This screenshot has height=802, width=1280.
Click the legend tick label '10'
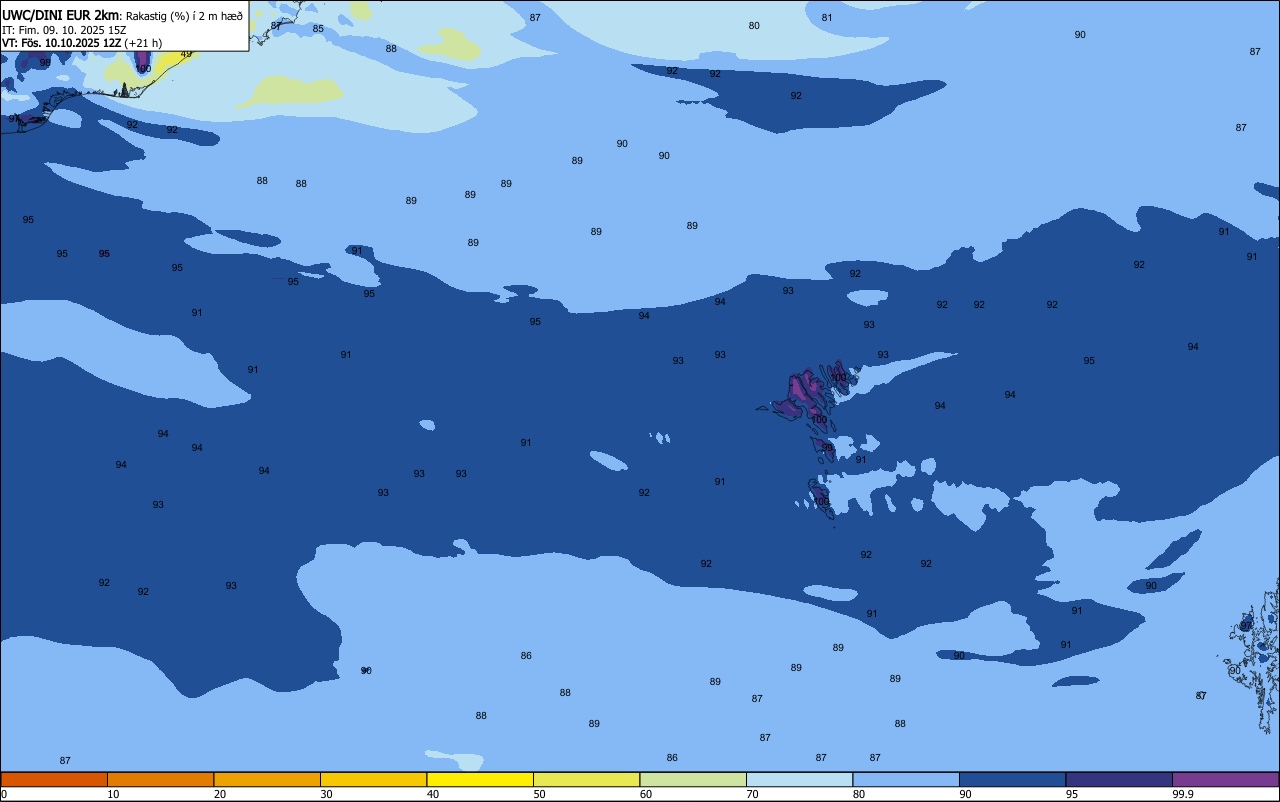(113, 794)
